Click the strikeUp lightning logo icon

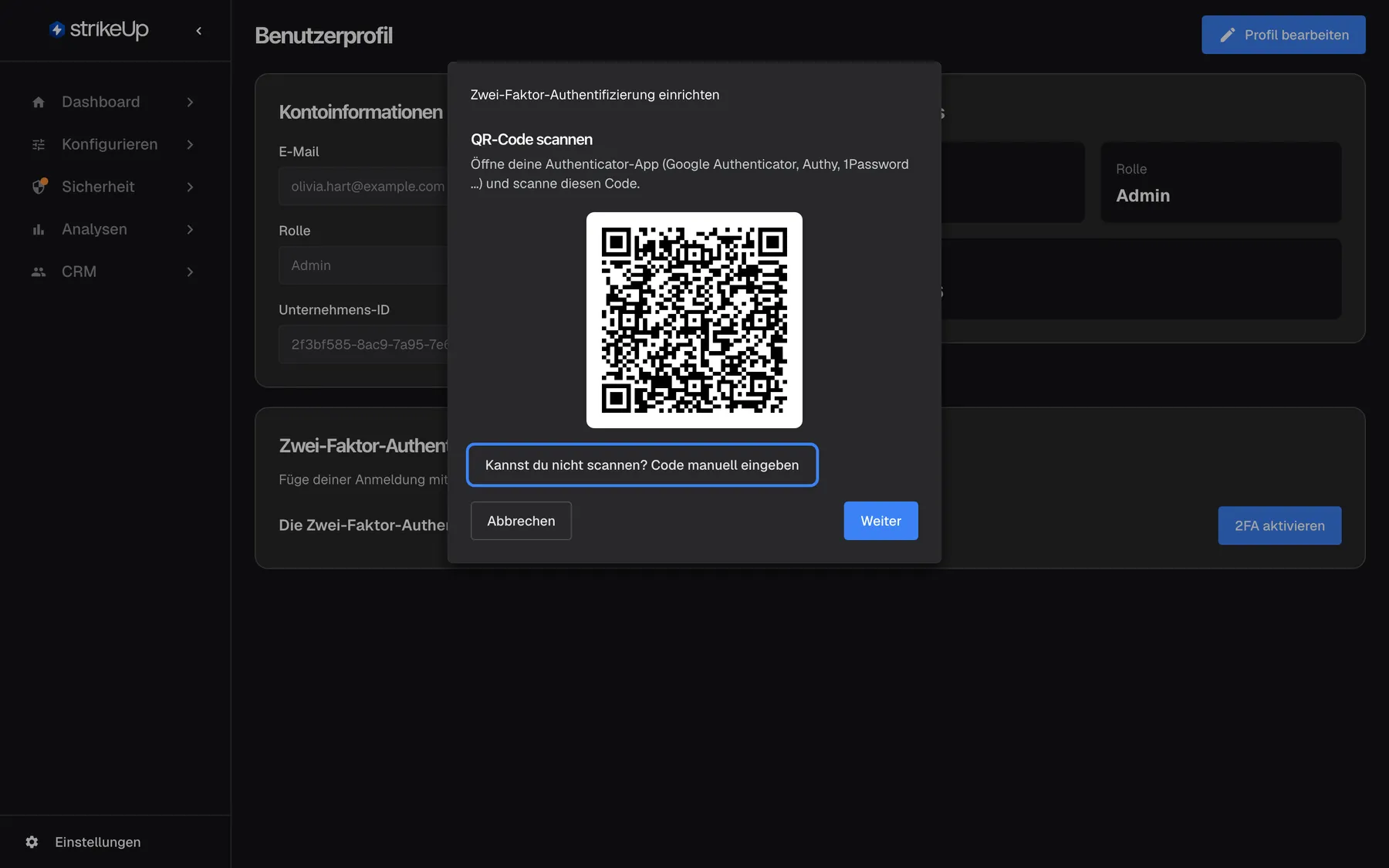pos(56,29)
